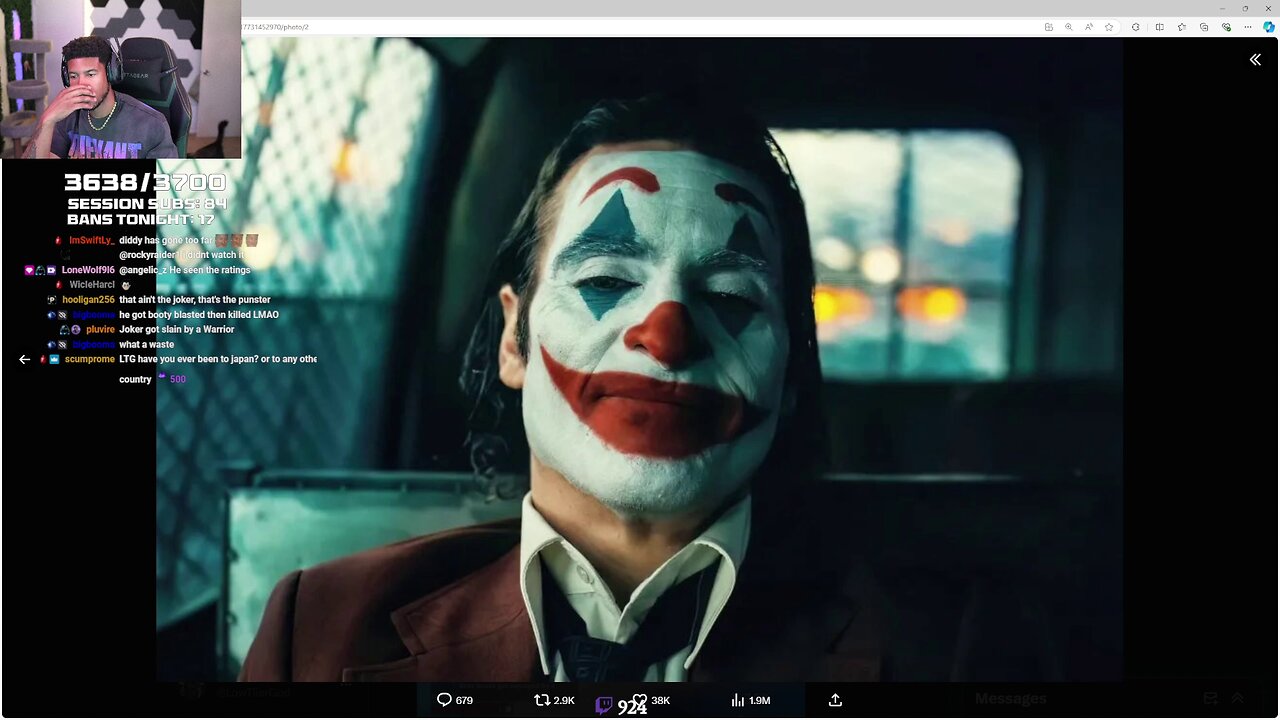This screenshot has width=1280, height=720.
Task: Share the post via upload arrow icon
Action: 835,700
